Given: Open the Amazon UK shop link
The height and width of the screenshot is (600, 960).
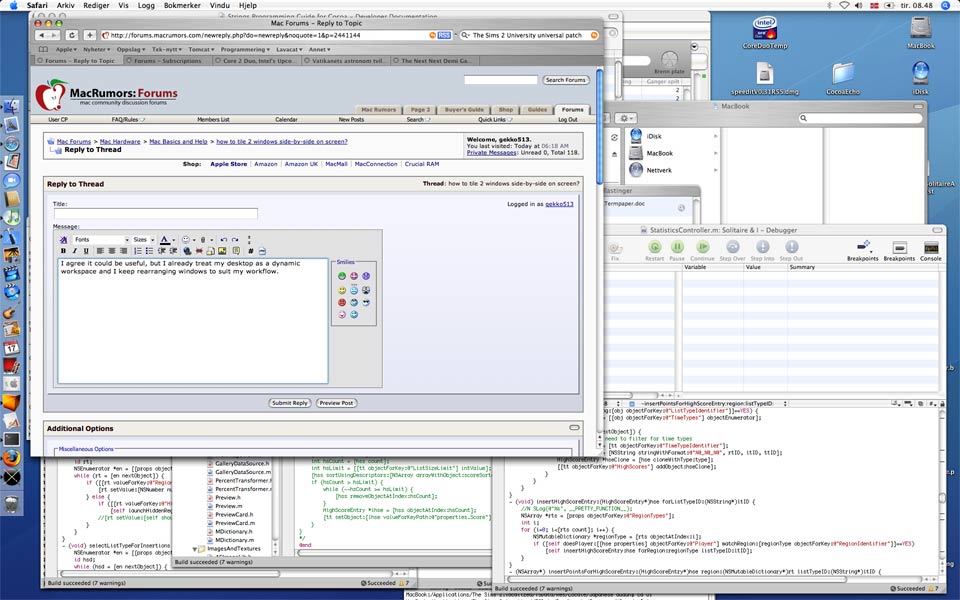Looking at the screenshot, I should pyautogui.click(x=301, y=164).
